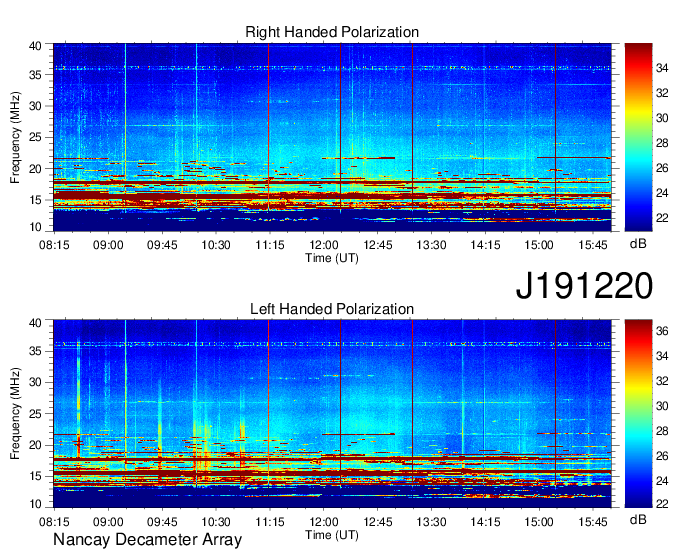
Task: Click the 20 MHz tick label of Left Handed plot
Action: pyautogui.click(x=35, y=445)
